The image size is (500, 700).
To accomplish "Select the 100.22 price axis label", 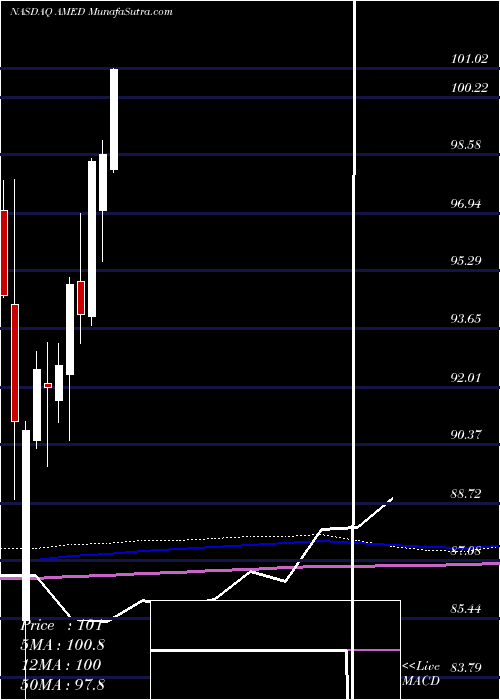I will pos(469,88).
